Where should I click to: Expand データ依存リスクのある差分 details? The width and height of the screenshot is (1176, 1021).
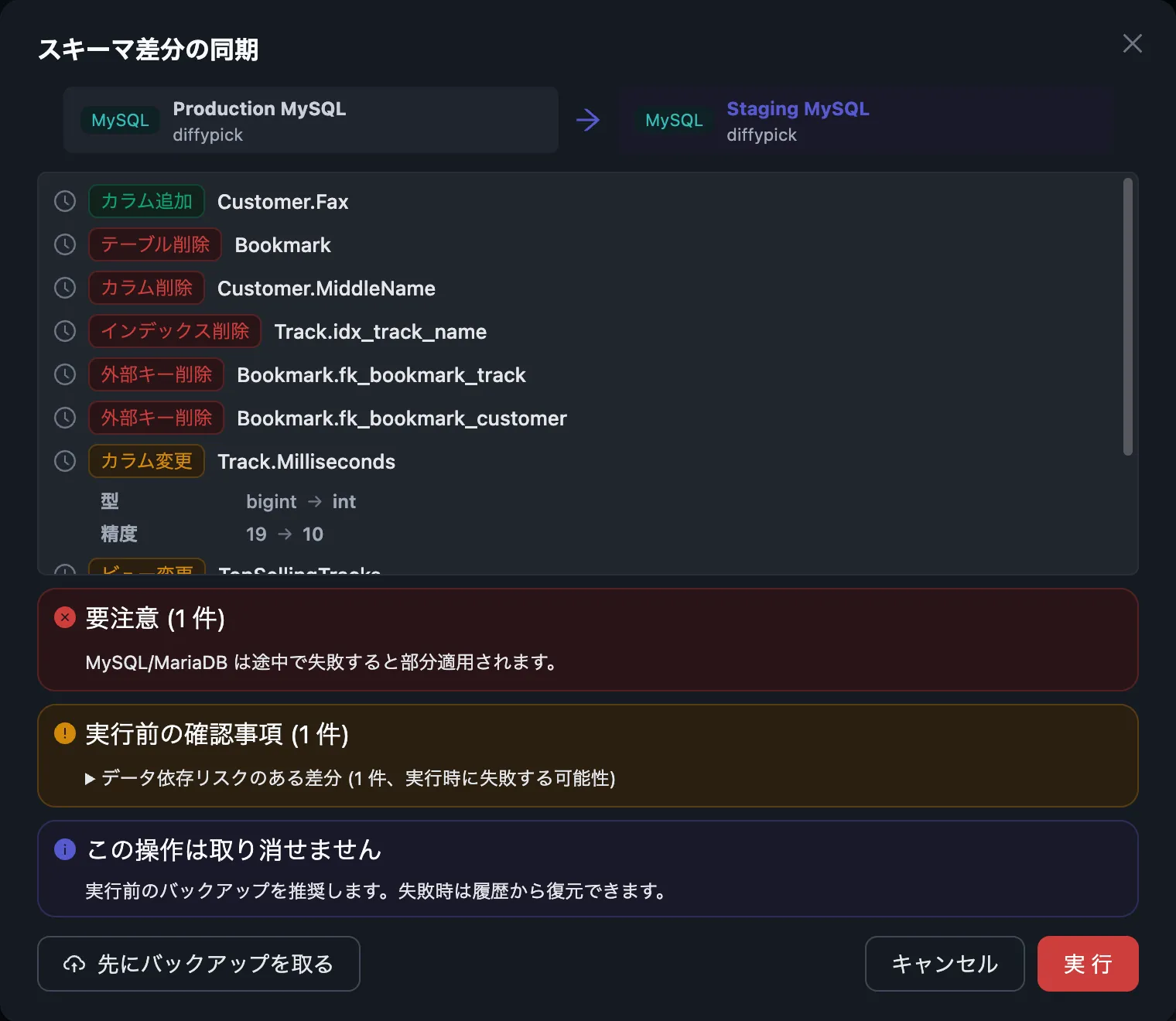[350, 778]
